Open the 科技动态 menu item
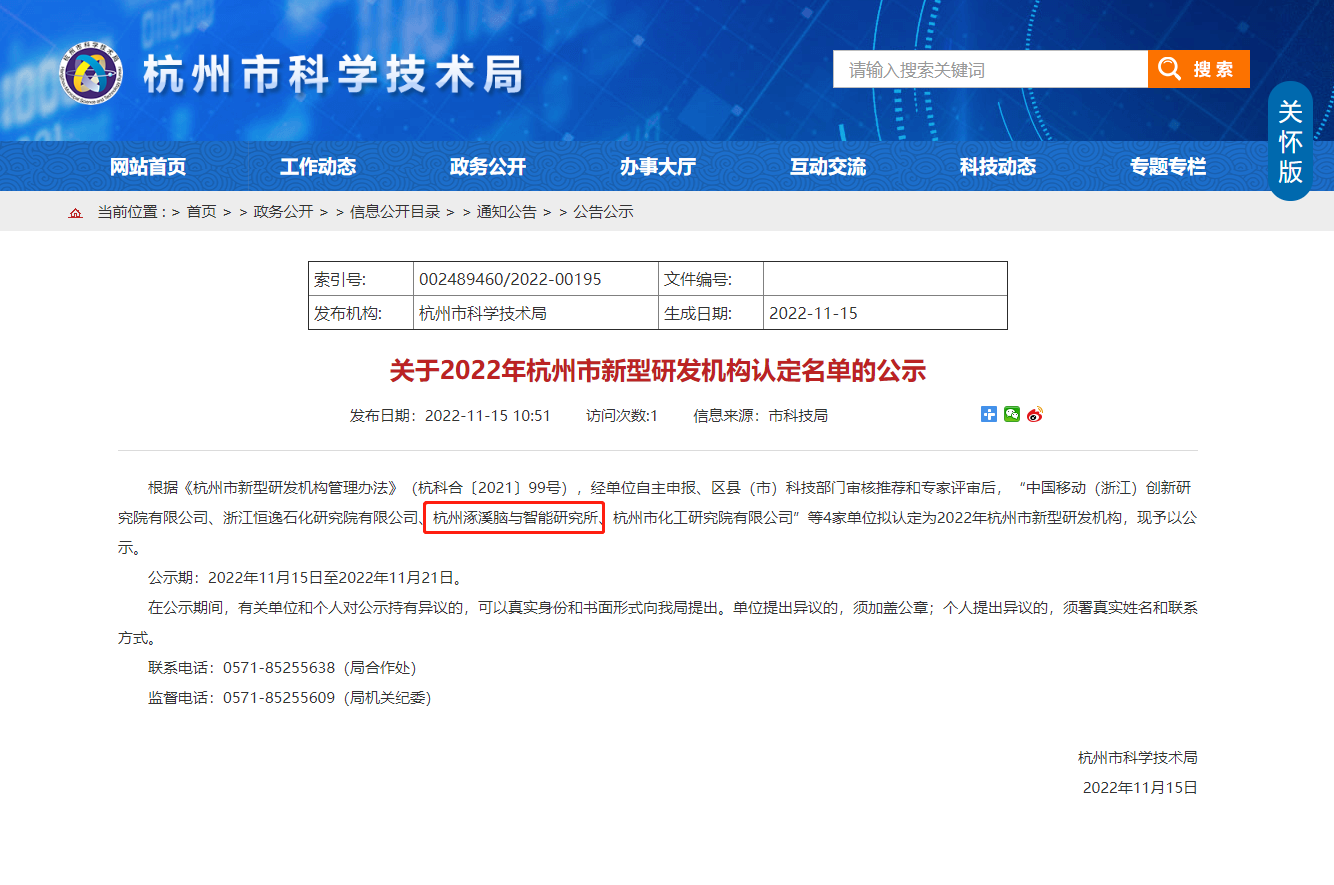 [998, 167]
